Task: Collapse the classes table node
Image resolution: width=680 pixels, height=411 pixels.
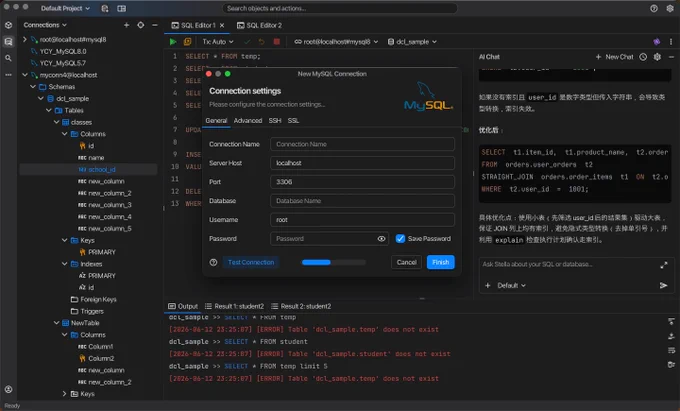Action: coord(56,122)
